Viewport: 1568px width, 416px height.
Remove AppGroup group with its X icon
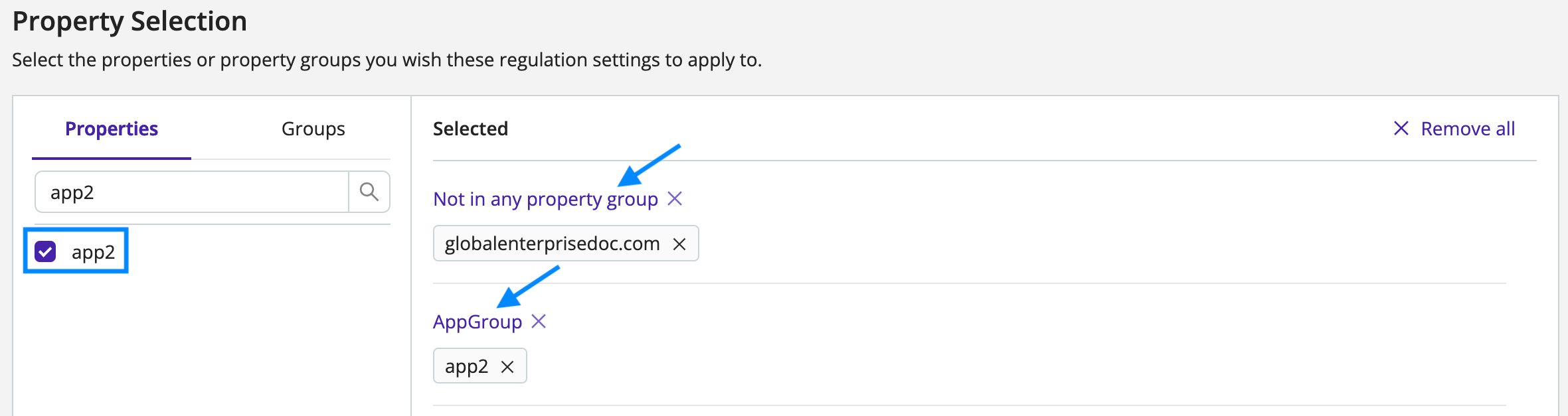pos(539,322)
